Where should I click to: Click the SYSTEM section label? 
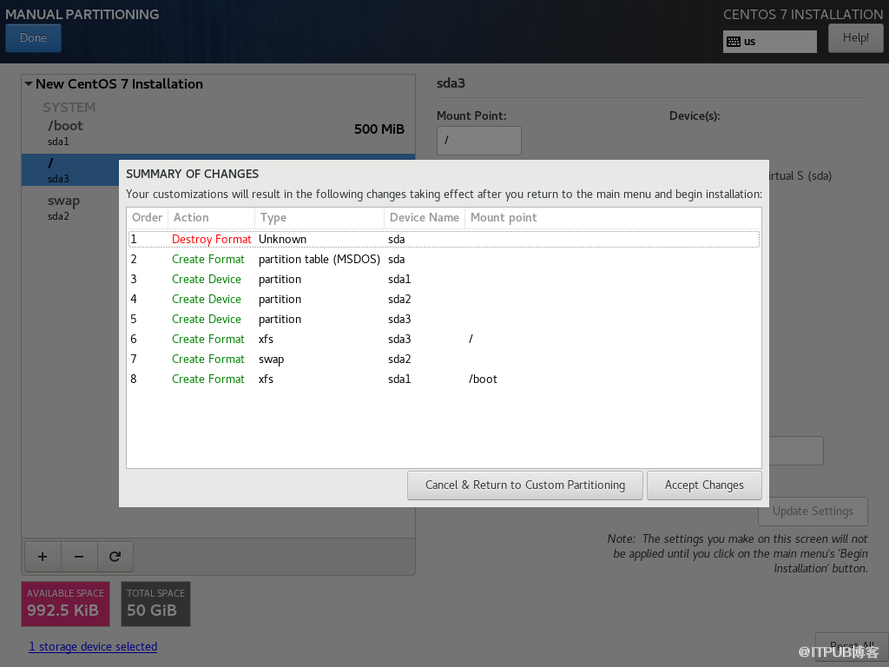(69, 107)
